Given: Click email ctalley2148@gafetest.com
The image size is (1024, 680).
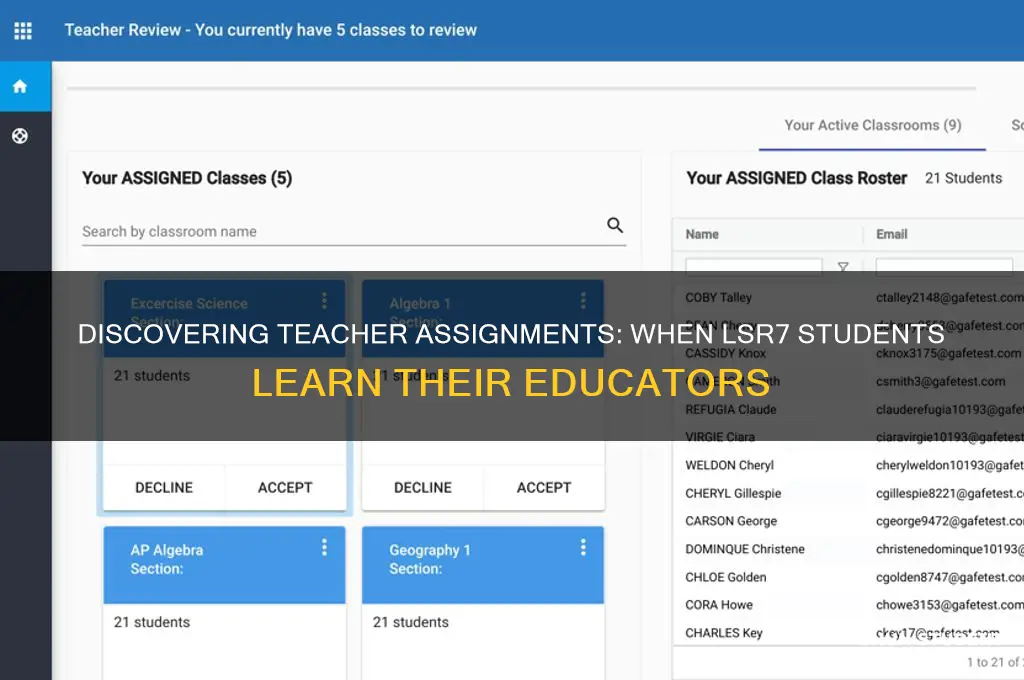Looking at the screenshot, I should coord(950,297).
